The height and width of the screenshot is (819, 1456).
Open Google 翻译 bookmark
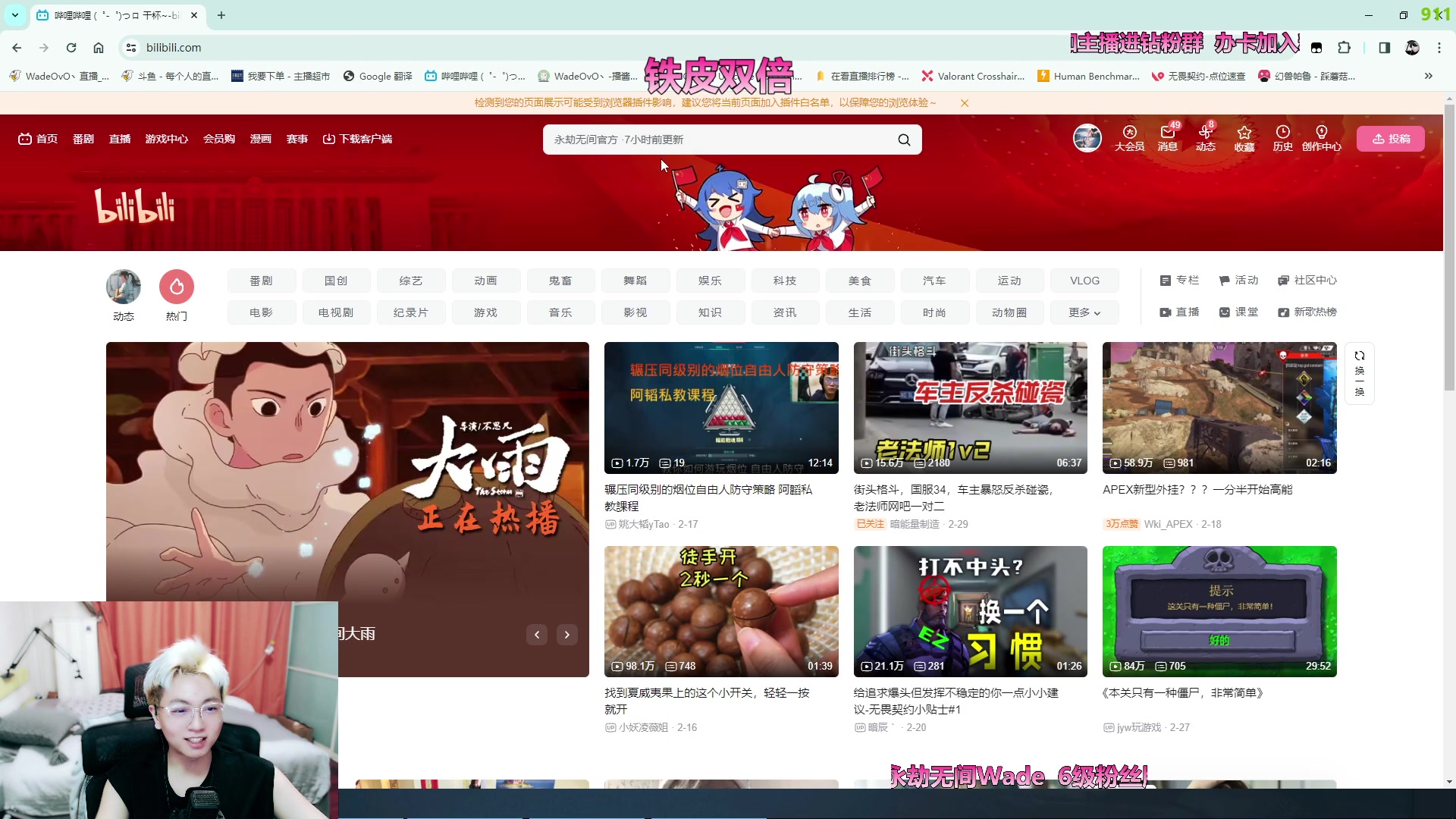(378, 76)
